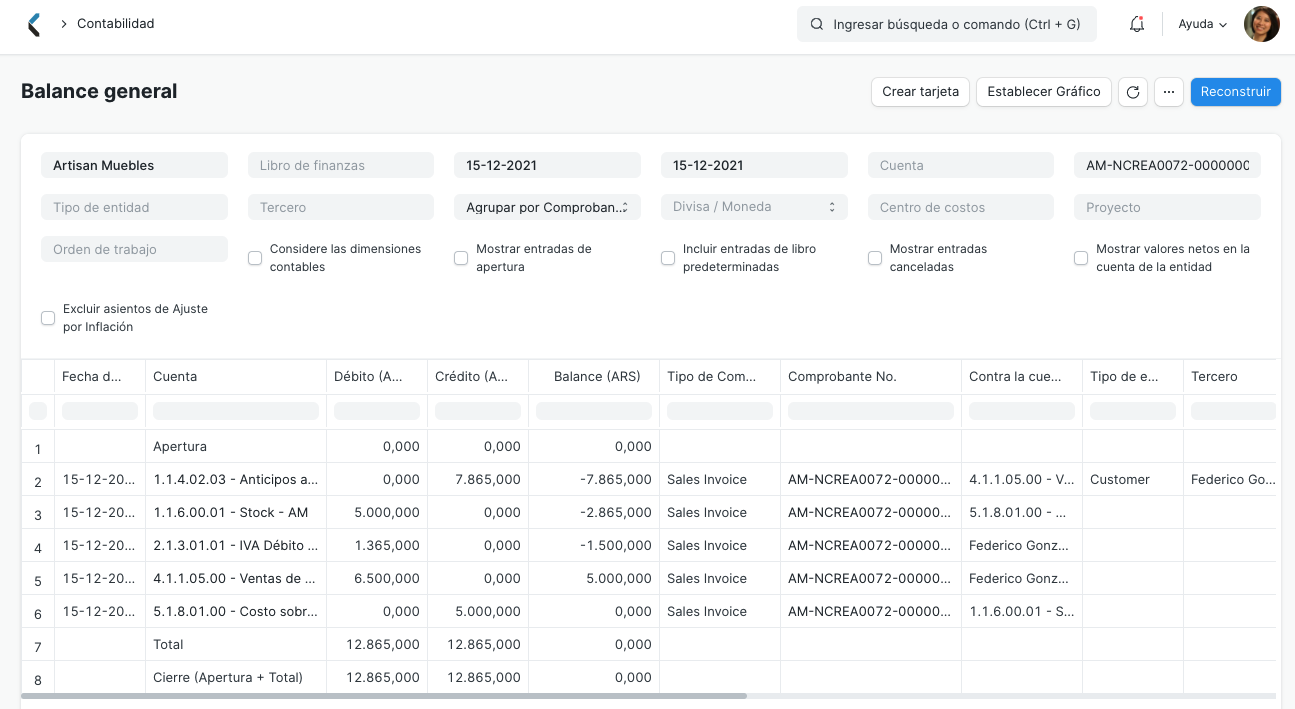The width and height of the screenshot is (1295, 709).
Task: Click the Cuenta filter input field
Action: (x=960, y=165)
